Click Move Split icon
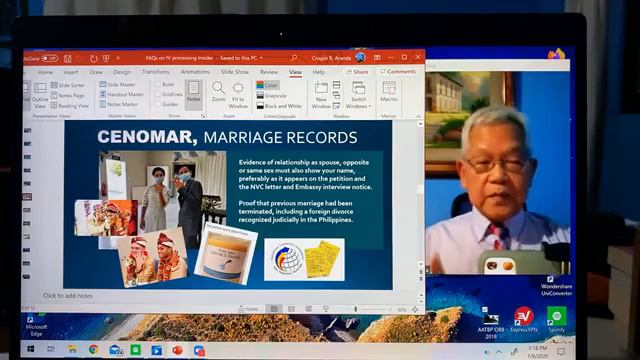Image resolution: width=640 pixels, height=360 pixels. (336, 106)
